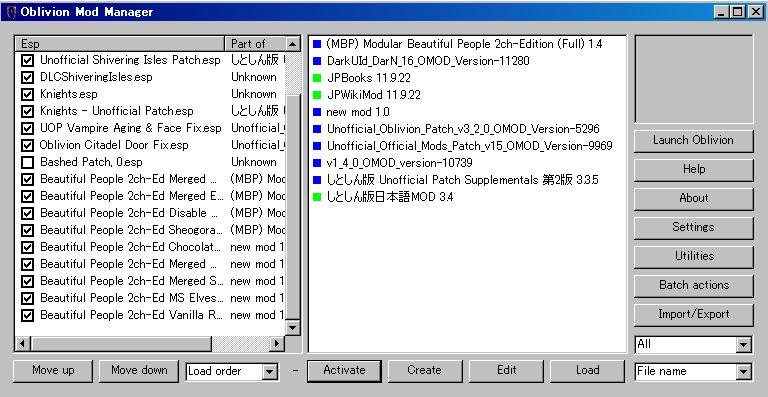Select mod JPWikiMod 11.9.22
768x397 pixels.
click(x=374, y=95)
